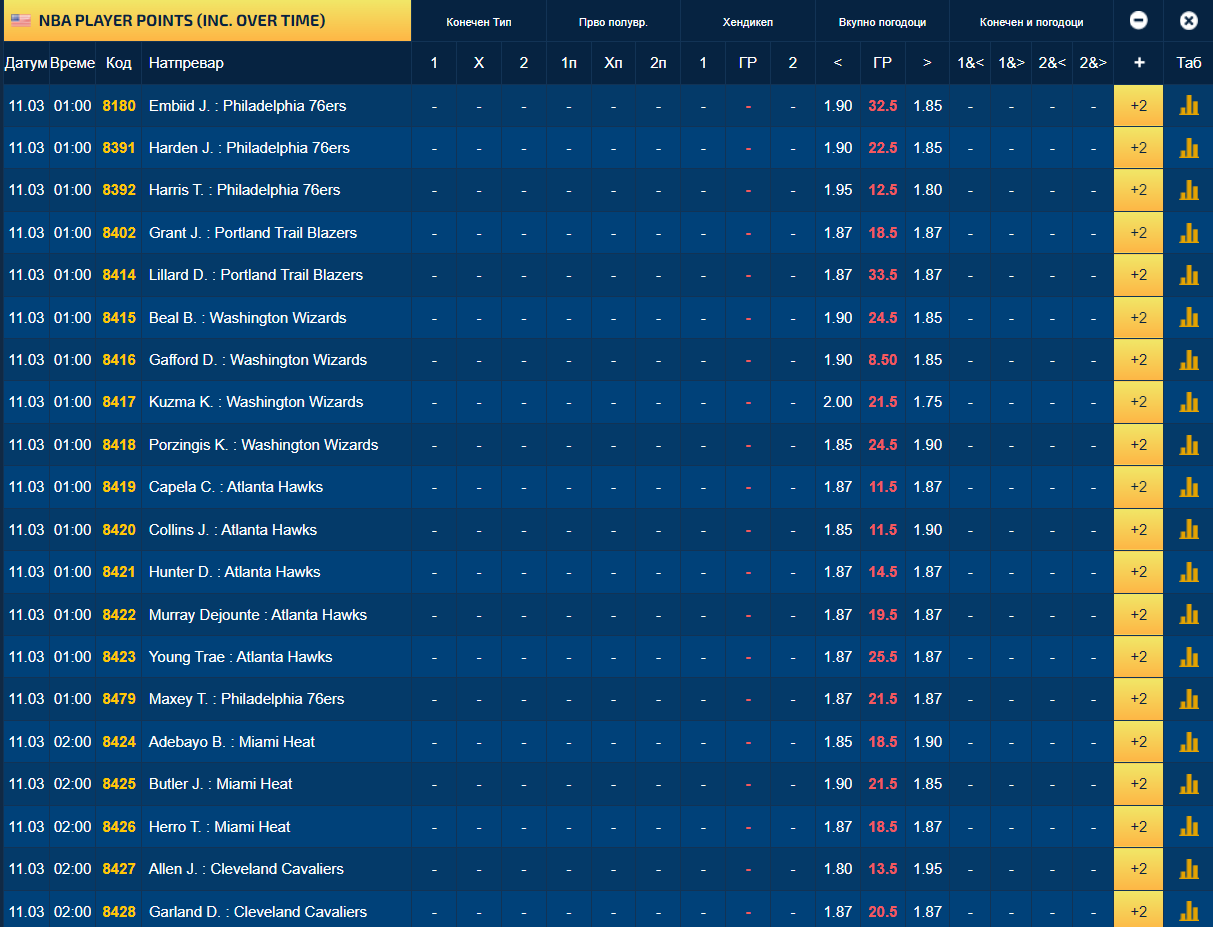Open statistics chart icon for Hunter D.
The height and width of the screenshot is (927, 1213).
tap(1189, 572)
